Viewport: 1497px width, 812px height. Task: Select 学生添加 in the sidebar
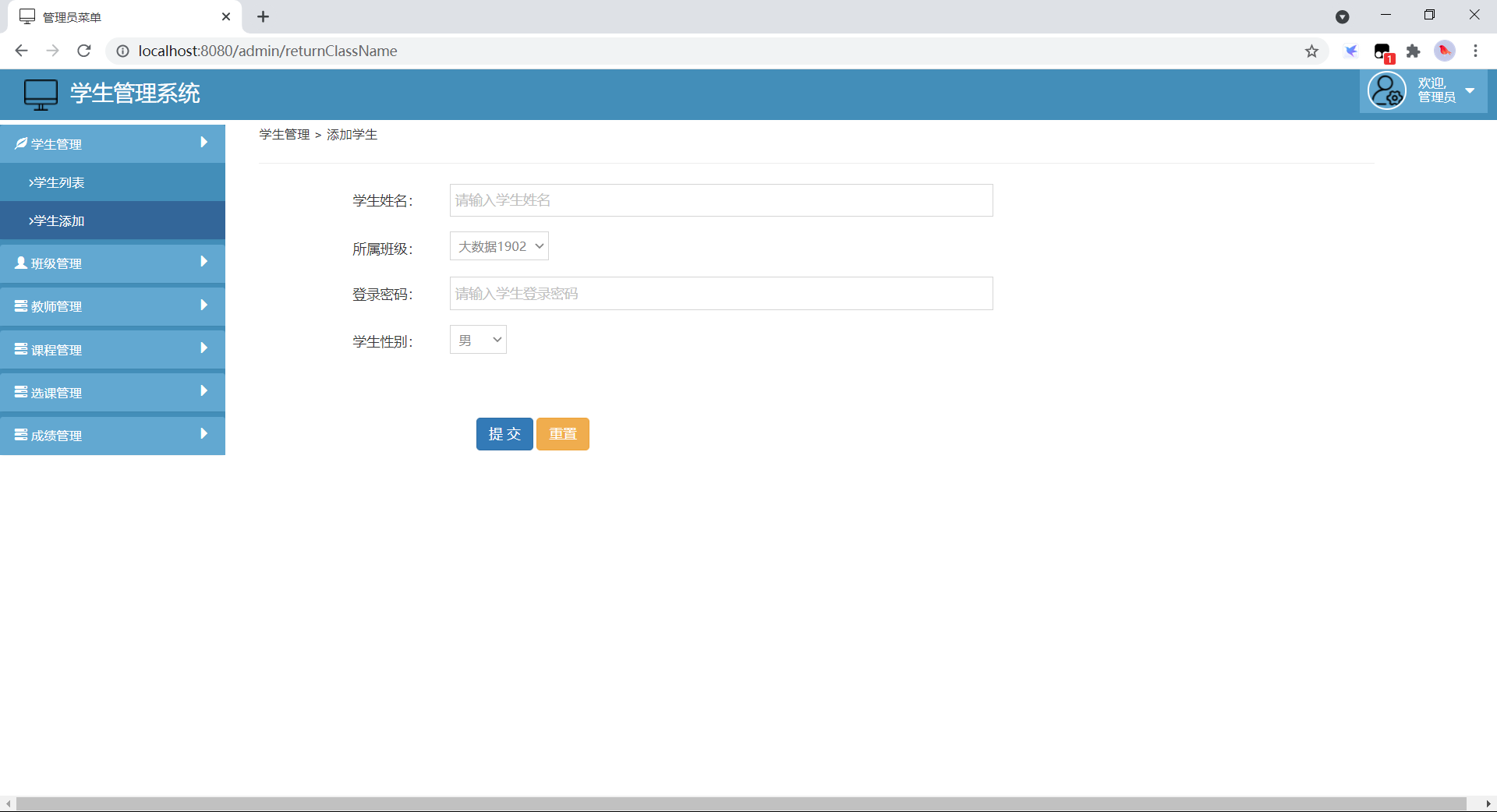(56, 221)
